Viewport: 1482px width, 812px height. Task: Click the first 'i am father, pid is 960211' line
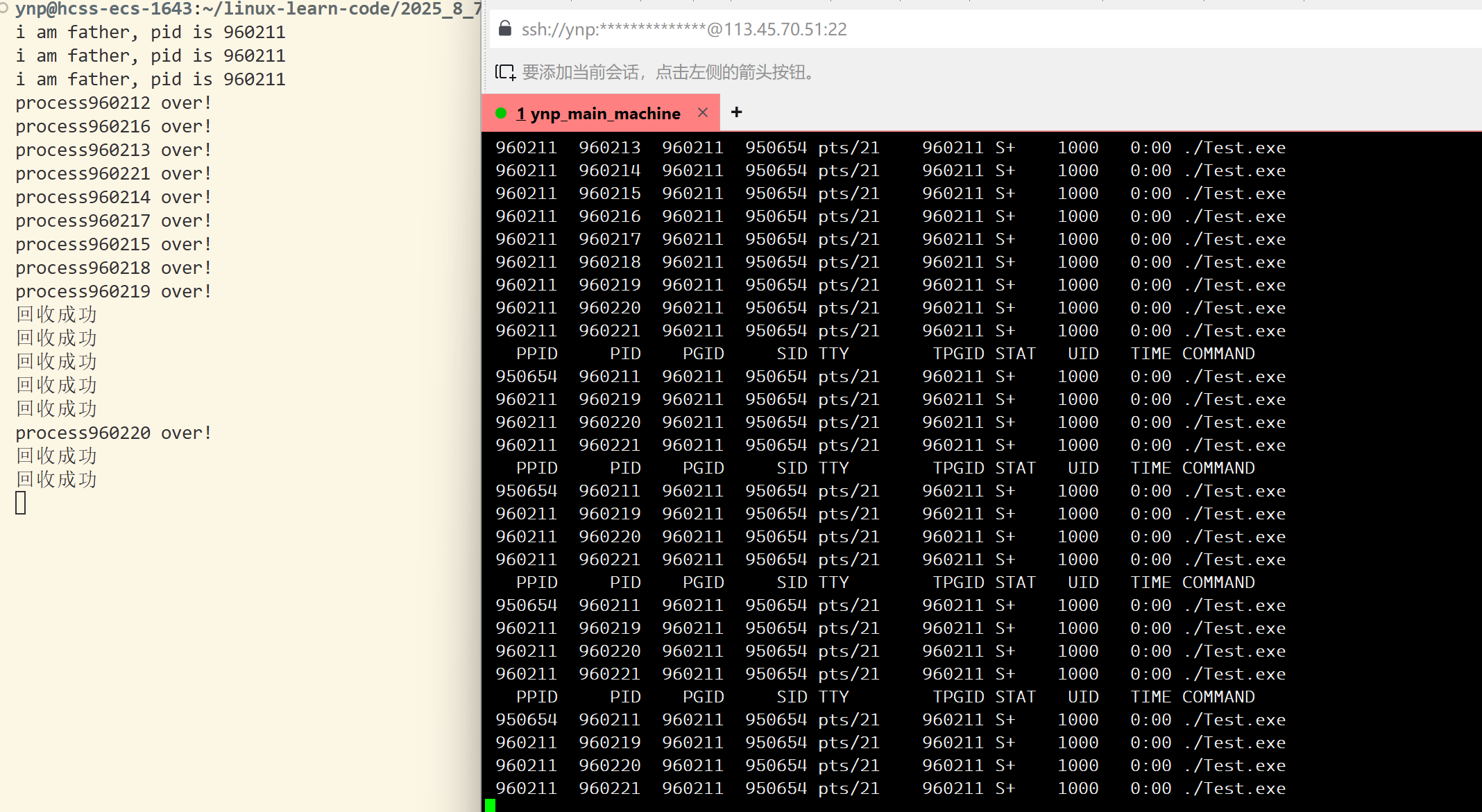click(151, 32)
